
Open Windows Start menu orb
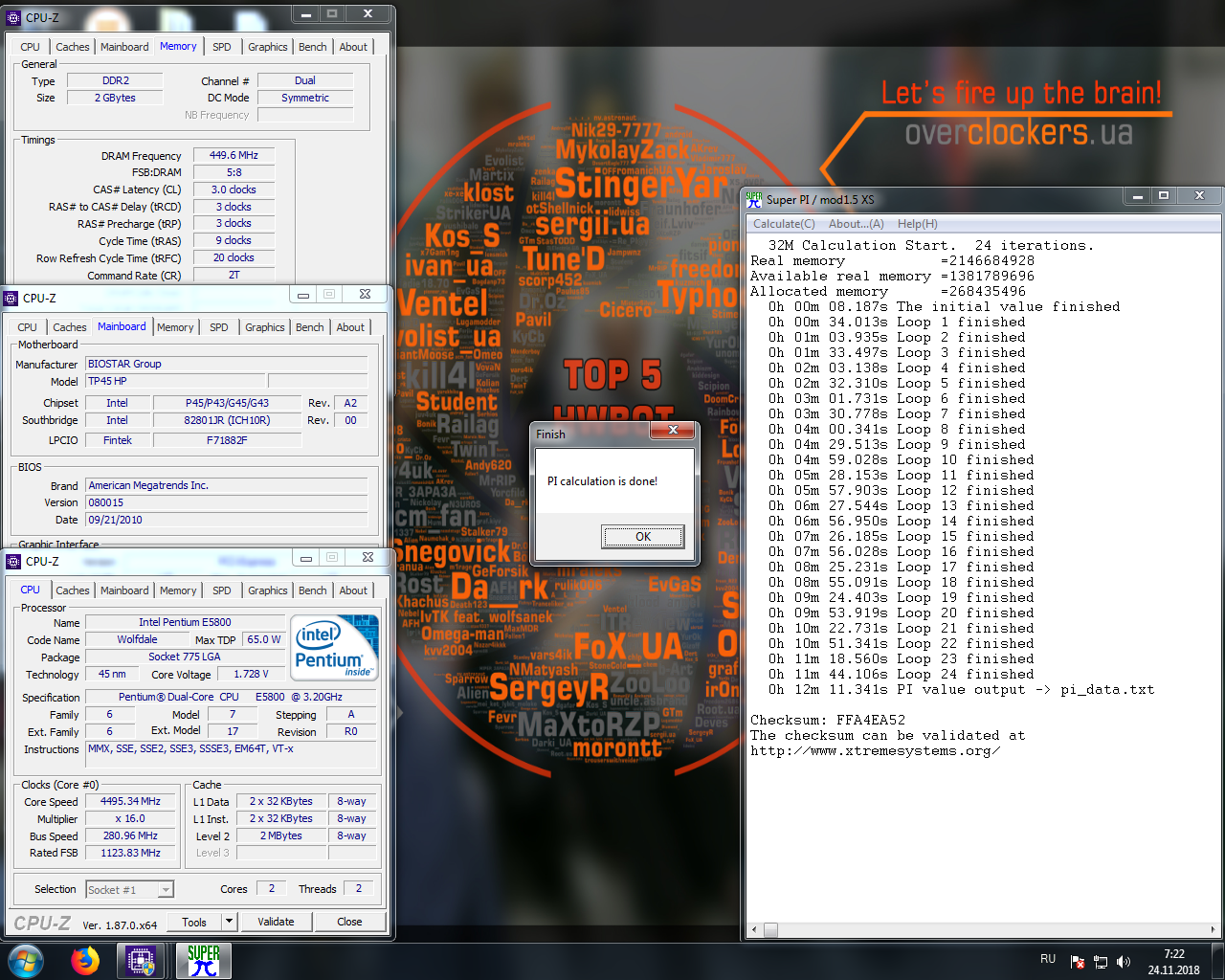25,961
